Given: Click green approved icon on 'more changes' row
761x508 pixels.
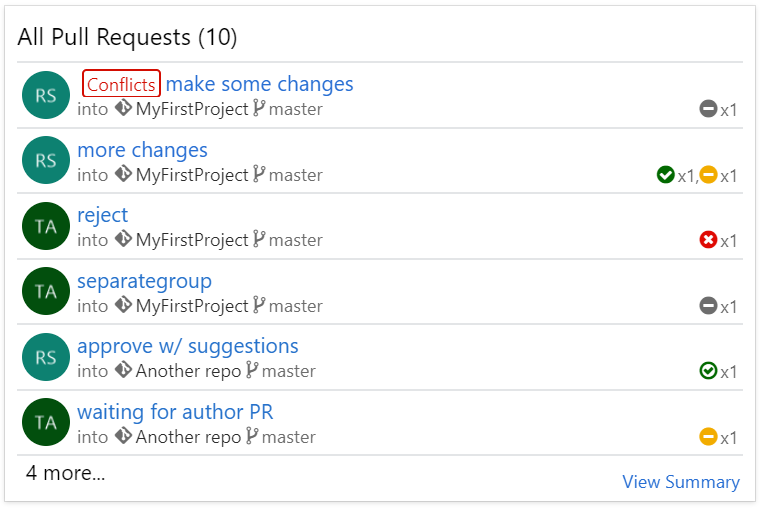Looking at the screenshot, I should (x=665, y=175).
